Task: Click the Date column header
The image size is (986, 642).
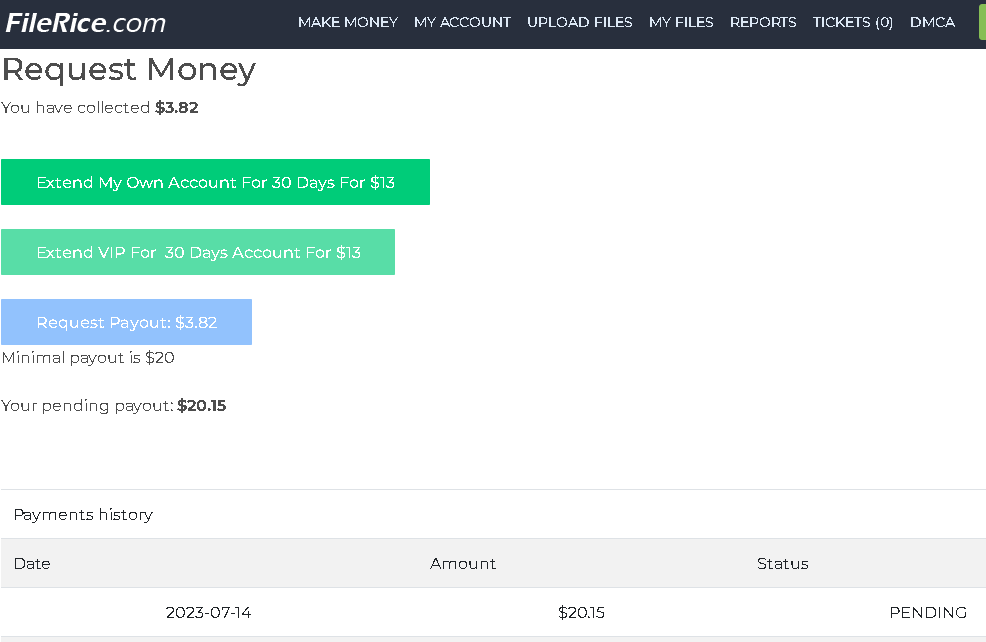Action: click(x=32, y=564)
